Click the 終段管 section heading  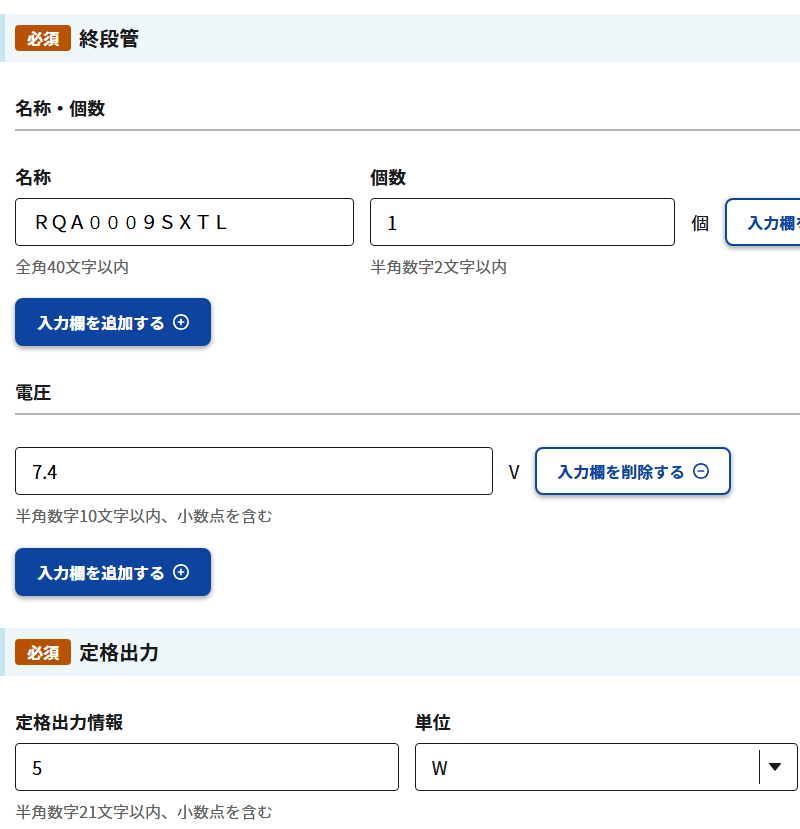tap(109, 39)
